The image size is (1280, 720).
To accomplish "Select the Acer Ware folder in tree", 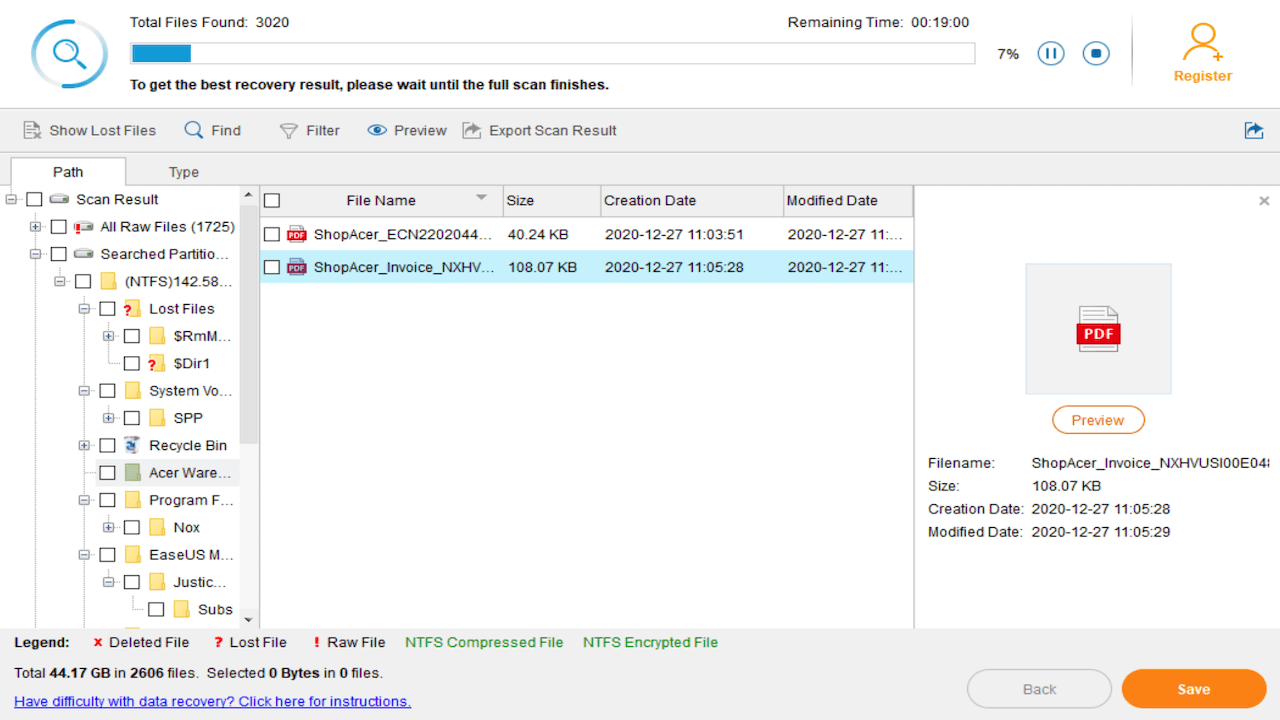I will coord(190,472).
